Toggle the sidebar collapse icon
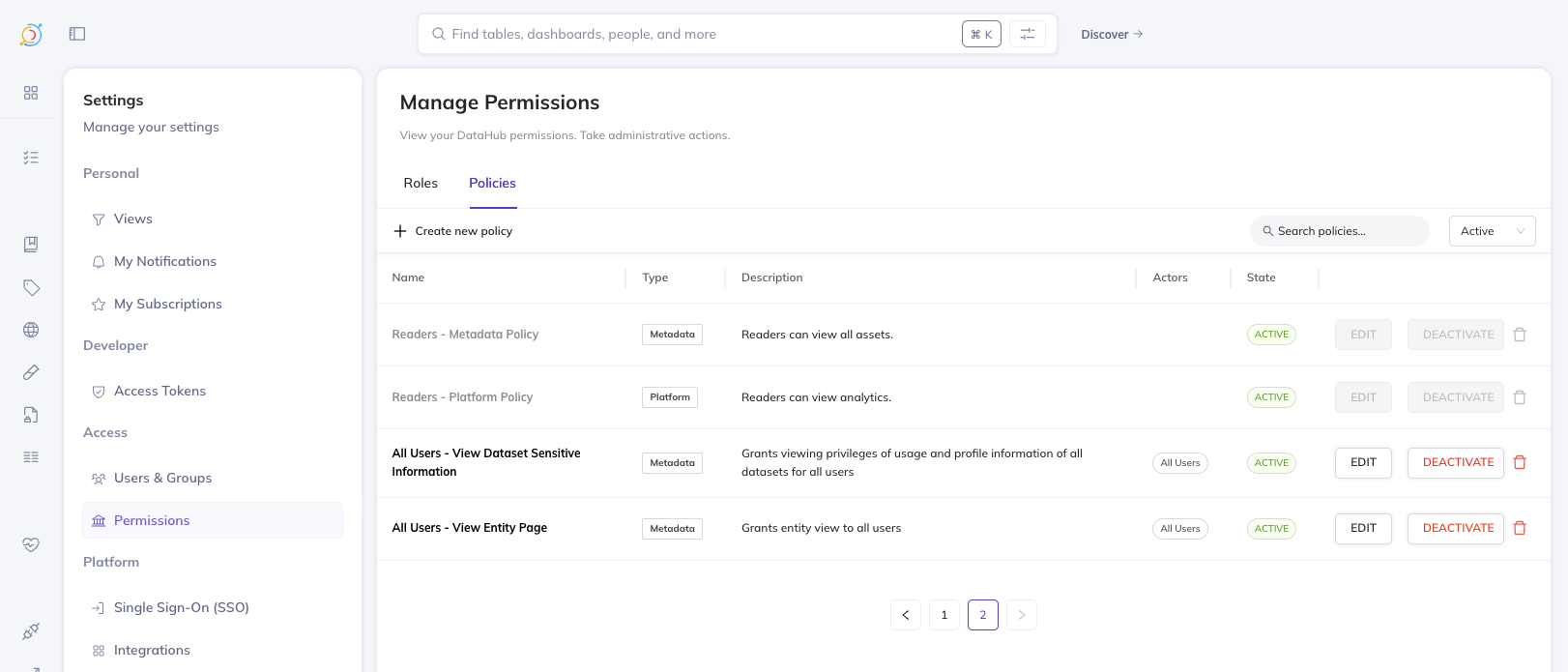The width and height of the screenshot is (1568, 672). click(77, 34)
